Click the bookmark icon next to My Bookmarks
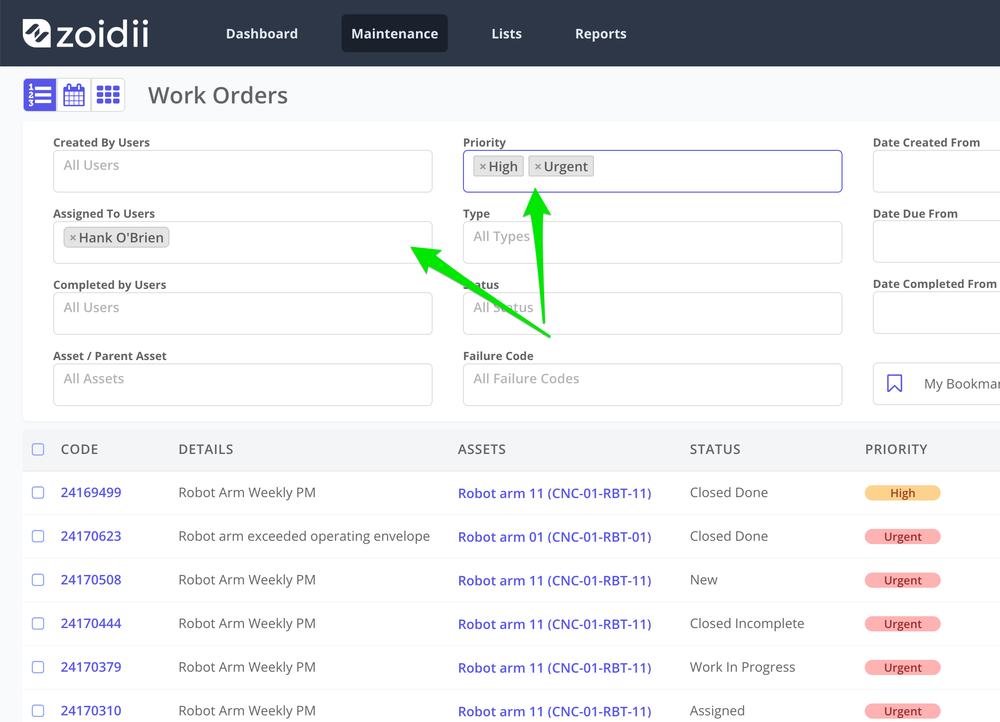 (x=894, y=383)
